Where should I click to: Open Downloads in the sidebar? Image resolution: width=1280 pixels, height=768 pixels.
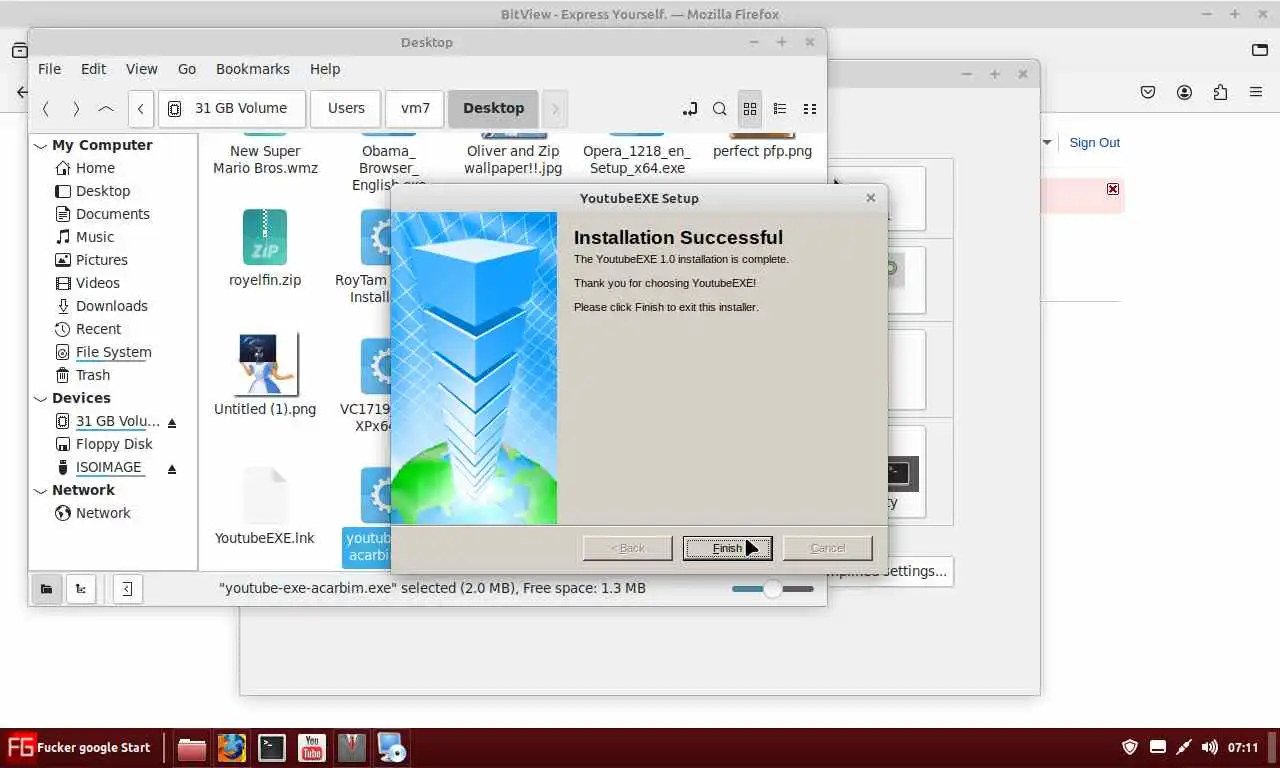(x=111, y=306)
